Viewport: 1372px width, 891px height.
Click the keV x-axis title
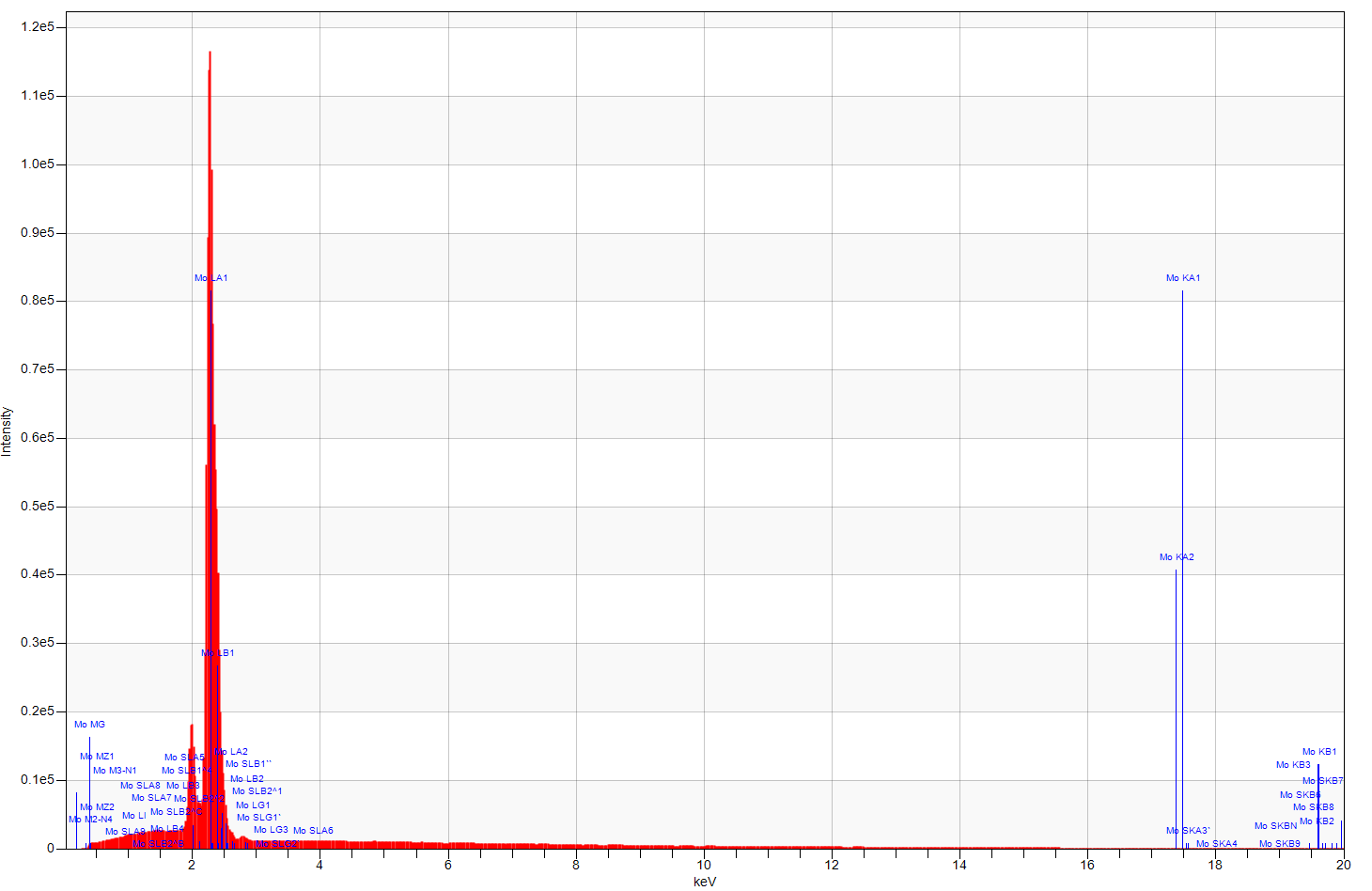coord(704,882)
